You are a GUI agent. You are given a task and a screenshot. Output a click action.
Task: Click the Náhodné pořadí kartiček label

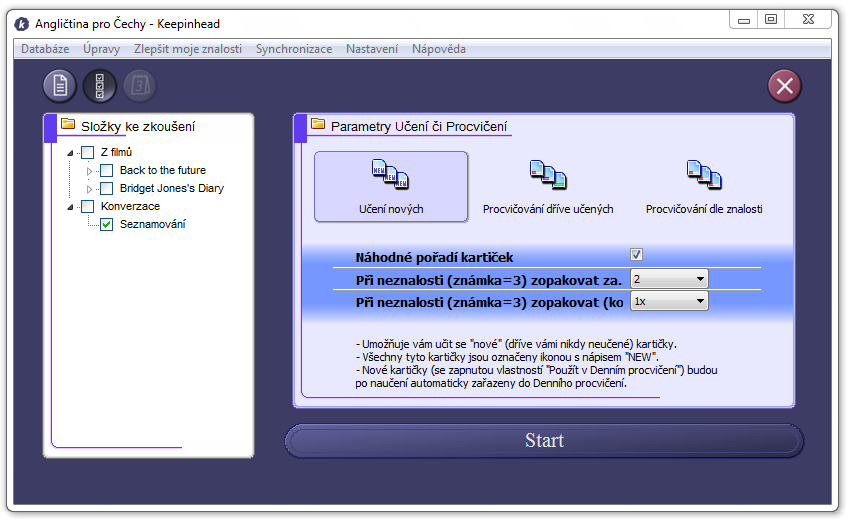434,258
